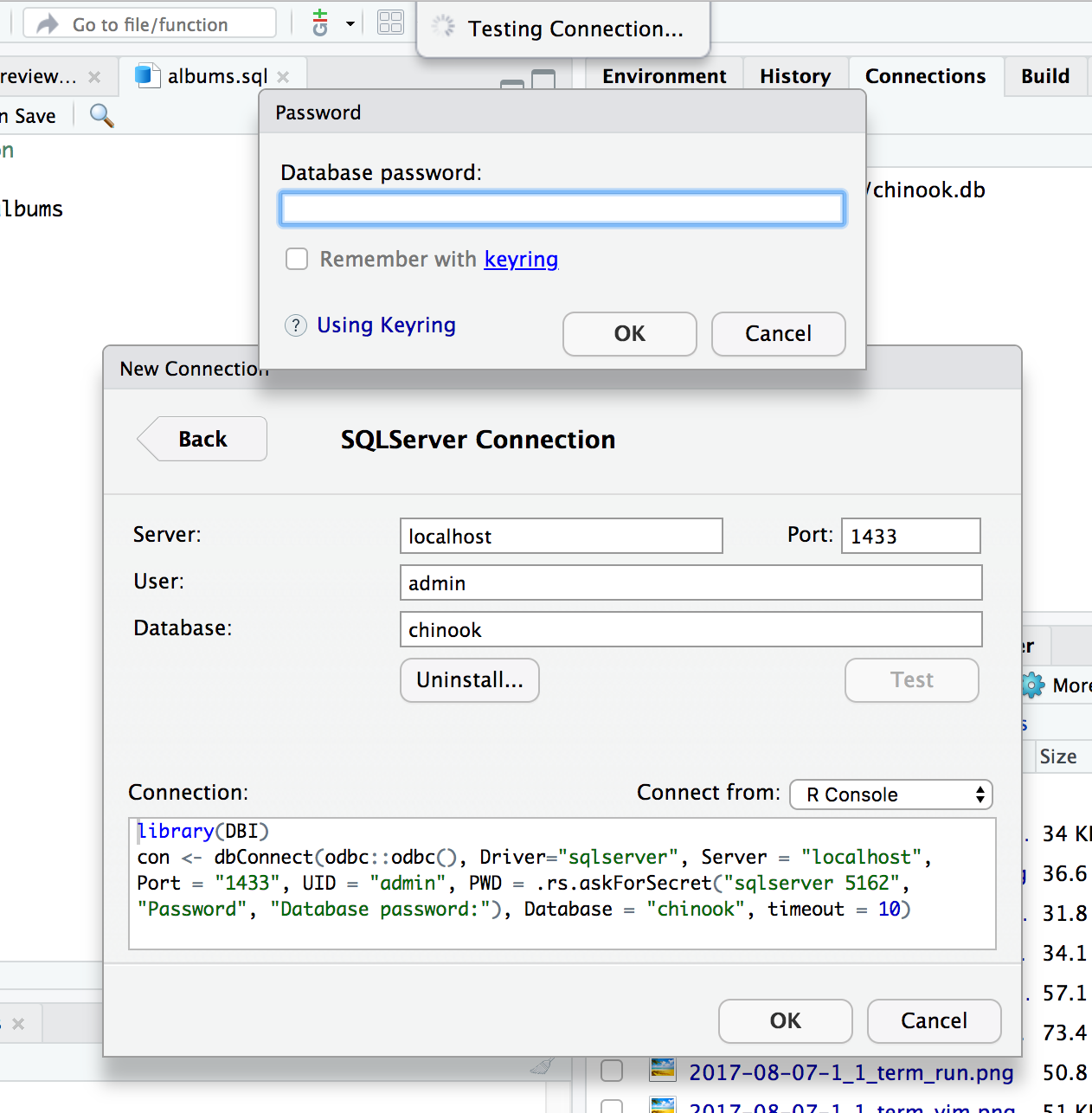Close the albums.sql tab
This screenshot has height=1113, width=1092.
point(283,77)
